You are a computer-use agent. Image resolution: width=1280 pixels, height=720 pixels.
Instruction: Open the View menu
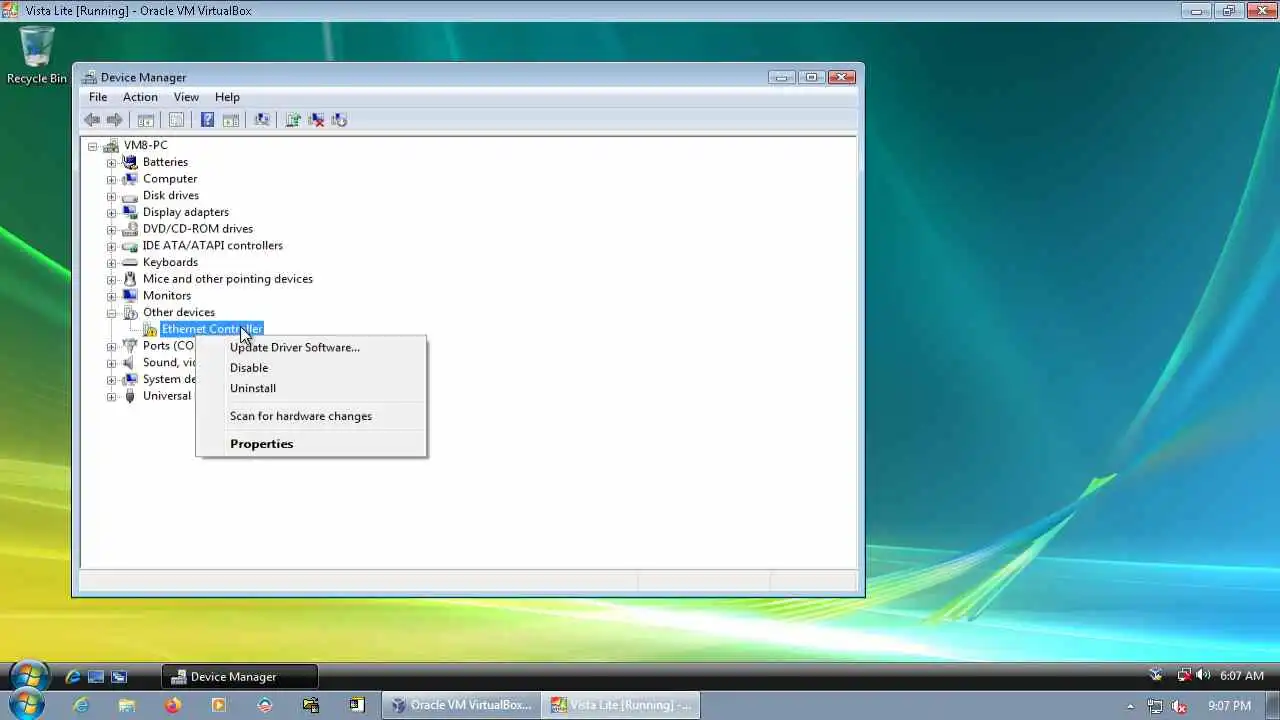[x=186, y=97]
